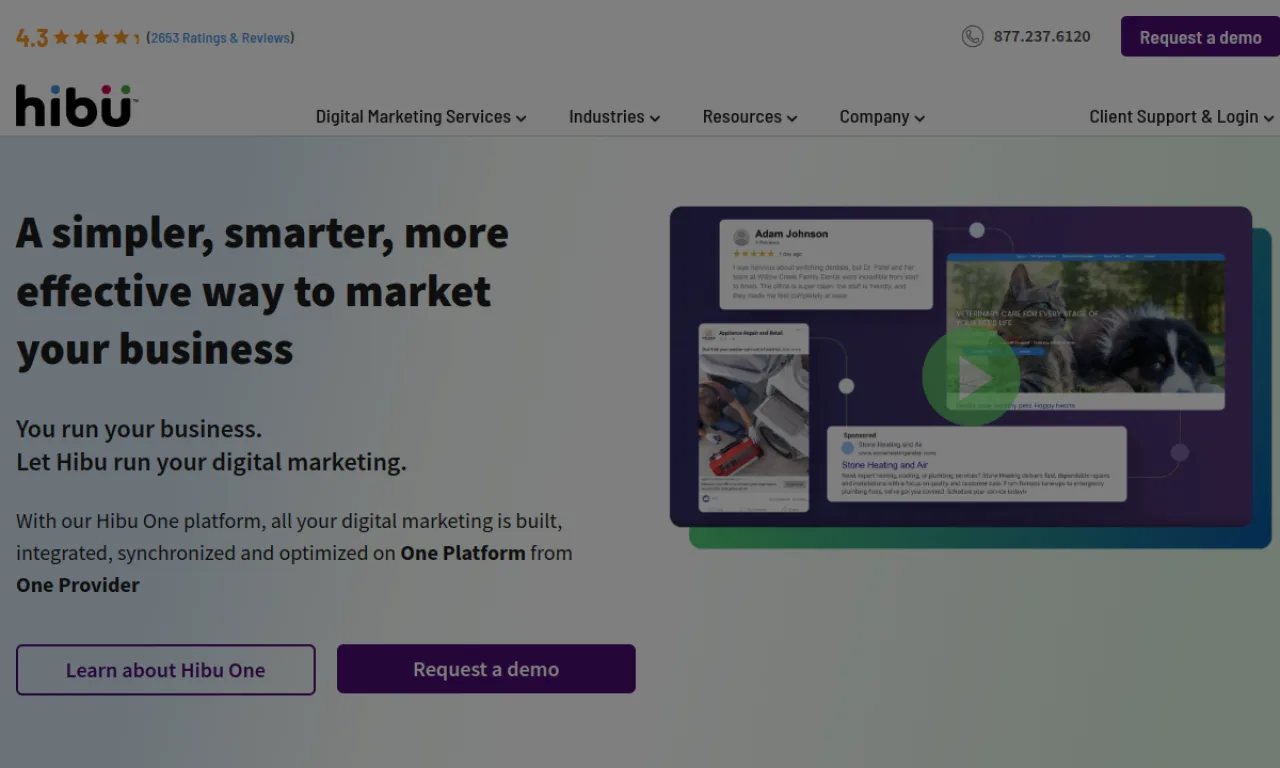This screenshot has height=768, width=1280.
Task: Open the Client Support & Login menu
Action: pyautogui.click(x=1182, y=117)
